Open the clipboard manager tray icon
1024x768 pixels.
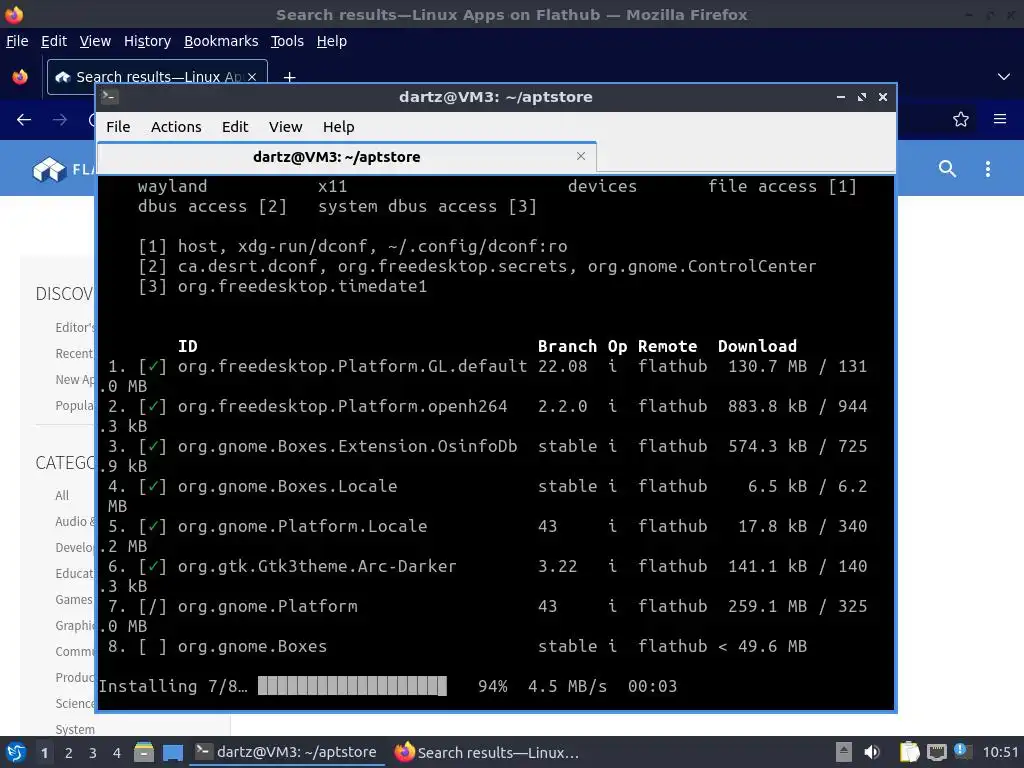pos(909,752)
